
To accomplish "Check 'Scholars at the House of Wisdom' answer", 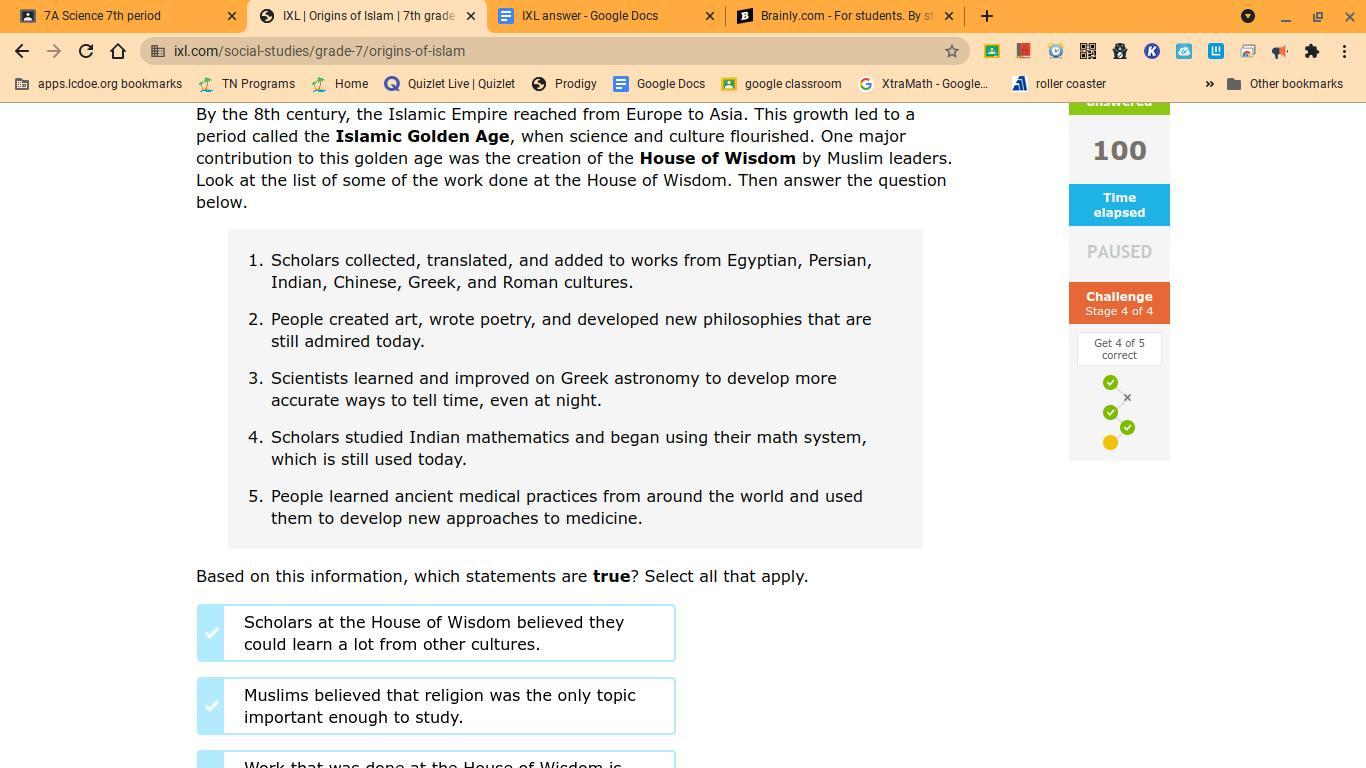I will click(436, 633).
